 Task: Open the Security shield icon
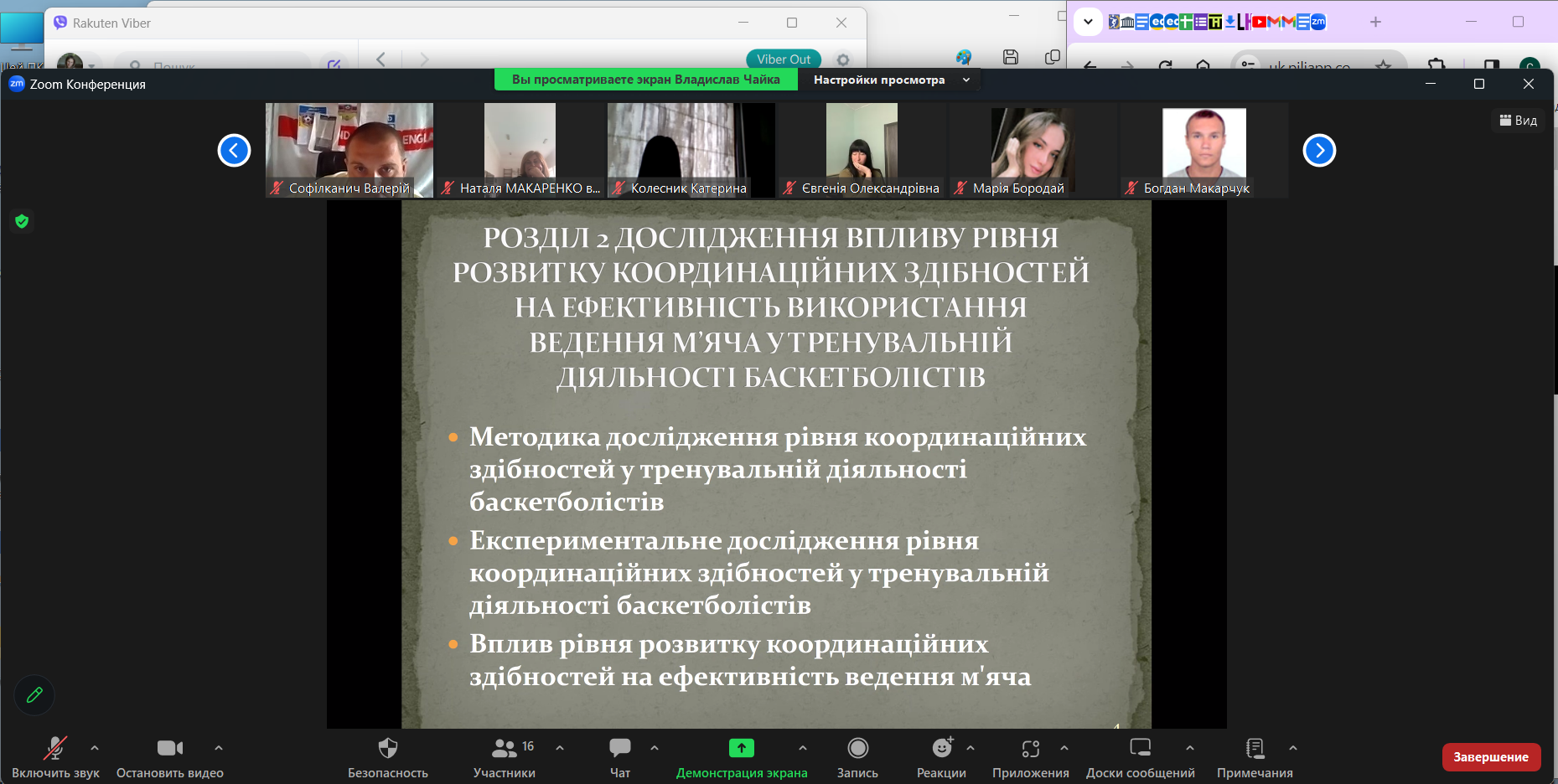[387, 748]
